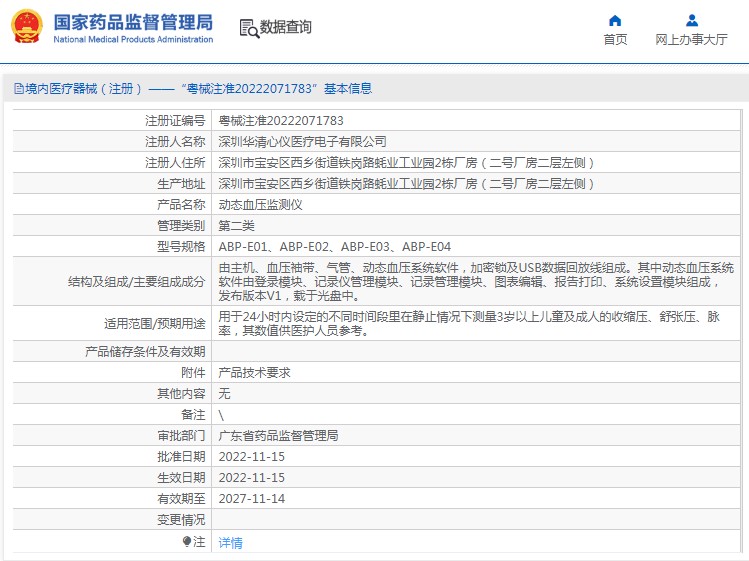The image size is (749, 561).
Task: Click the backslash value in 备注 row
Action: 221,415
